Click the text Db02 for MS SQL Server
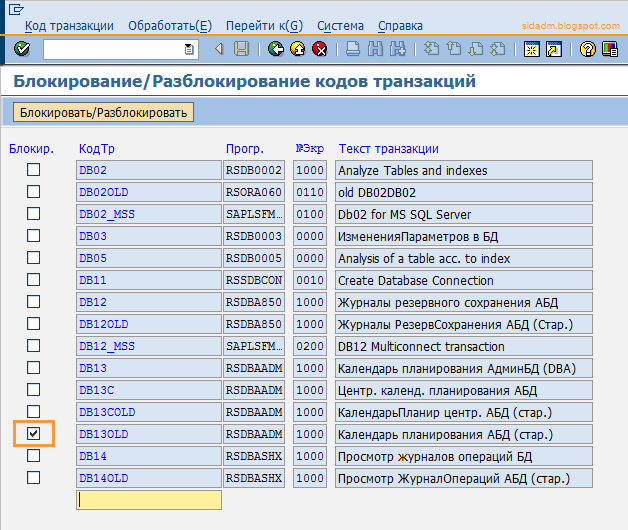 (405, 215)
